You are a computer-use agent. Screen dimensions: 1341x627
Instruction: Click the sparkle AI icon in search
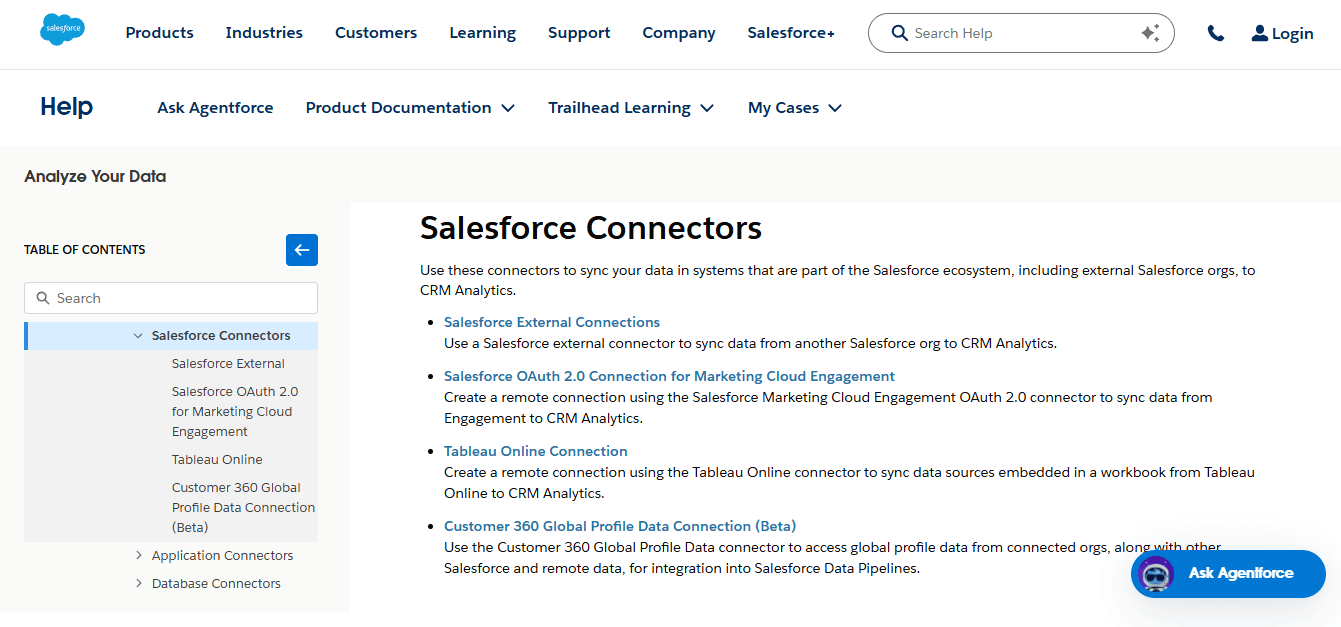[x=1150, y=33]
